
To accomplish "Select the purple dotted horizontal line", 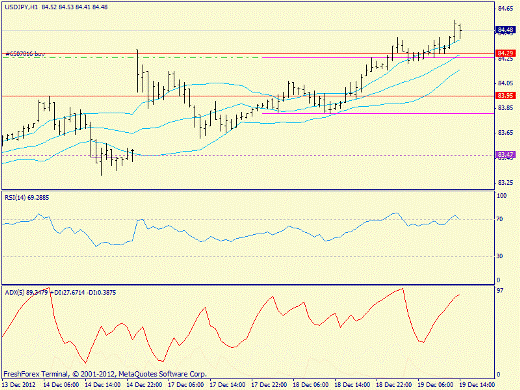I will (248, 155).
